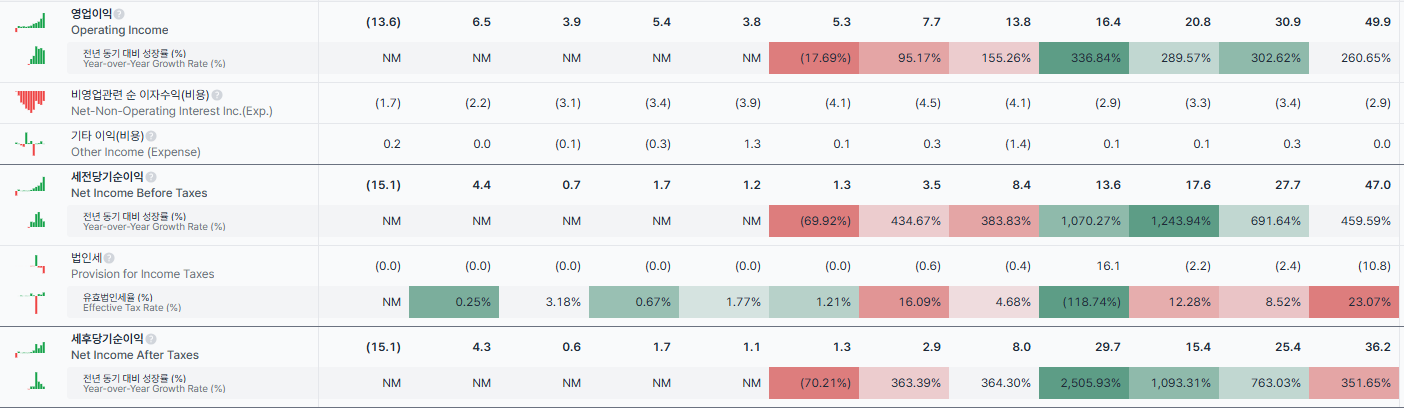Click the help icon beside 세후당기순이익
The image size is (1404, 408).
[x=150, y=339]
